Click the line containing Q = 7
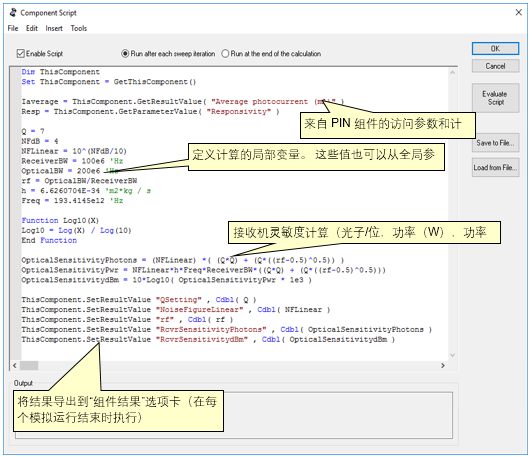Viewport: 532px width, 457px height. coord(33,131)
